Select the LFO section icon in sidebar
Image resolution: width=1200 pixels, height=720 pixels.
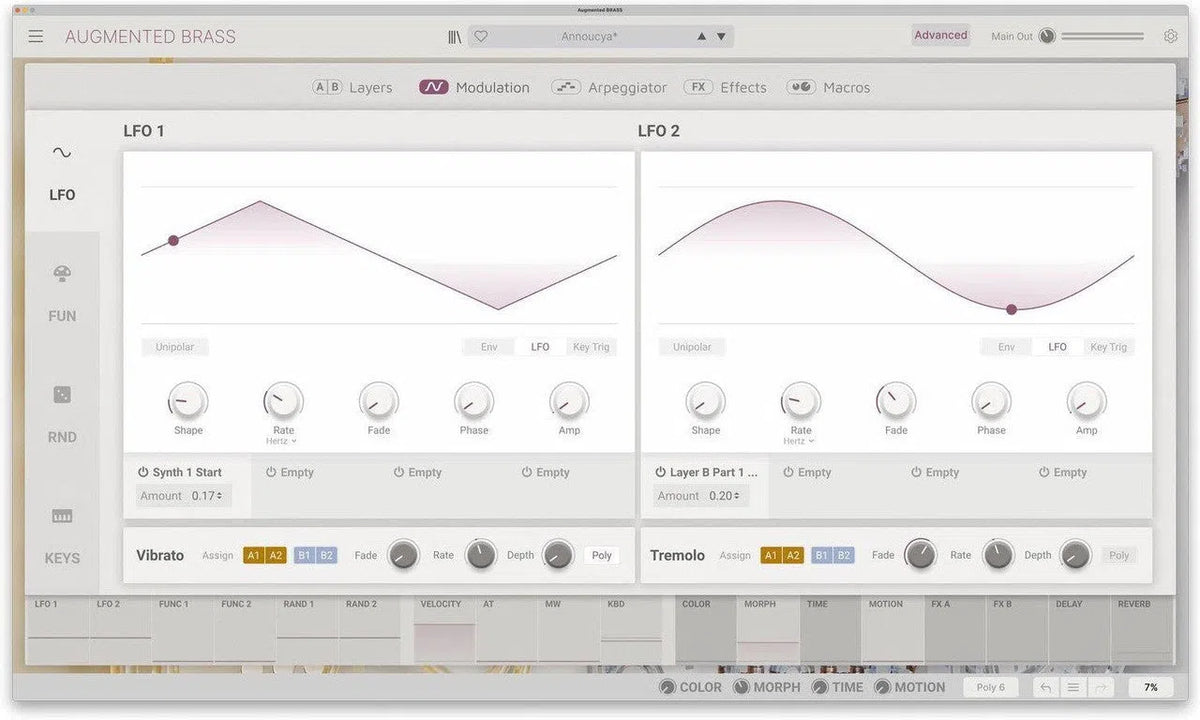coord(62,170)
